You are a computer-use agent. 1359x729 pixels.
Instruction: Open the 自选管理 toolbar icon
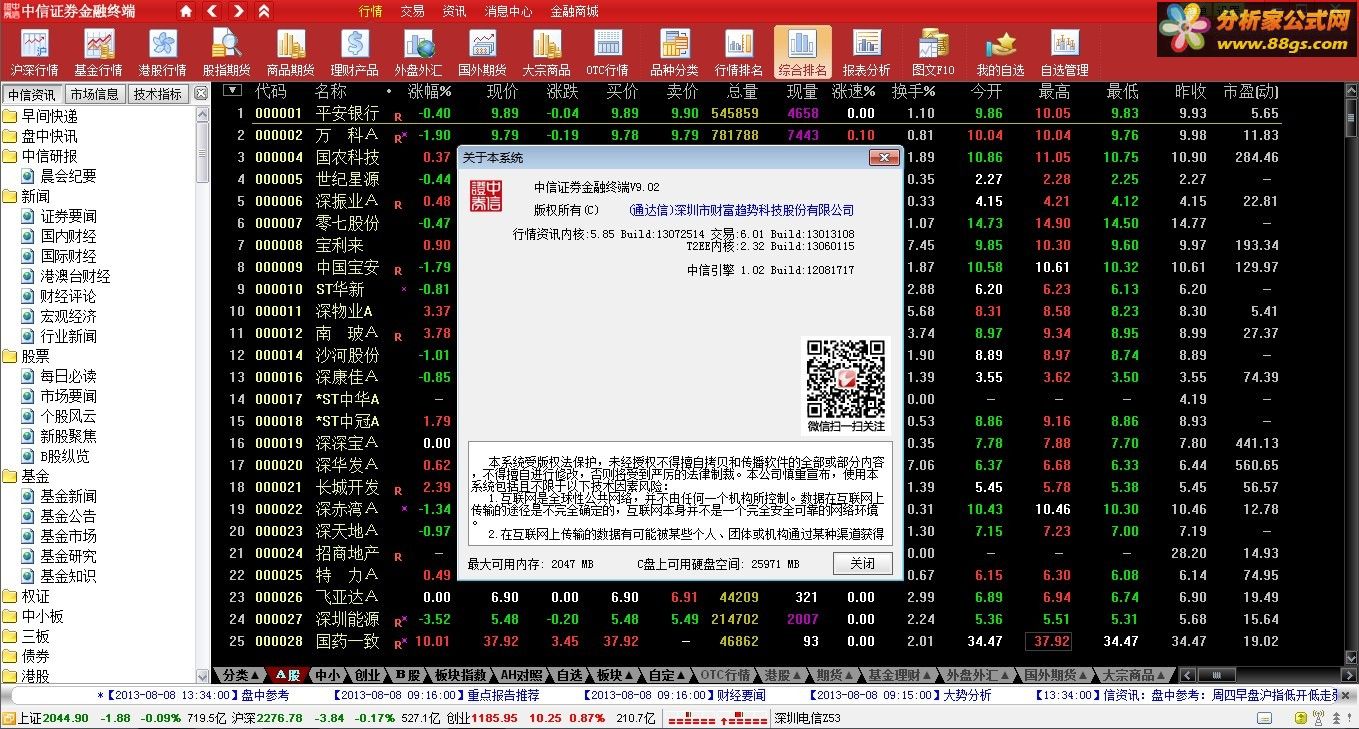pos(1064,52)
